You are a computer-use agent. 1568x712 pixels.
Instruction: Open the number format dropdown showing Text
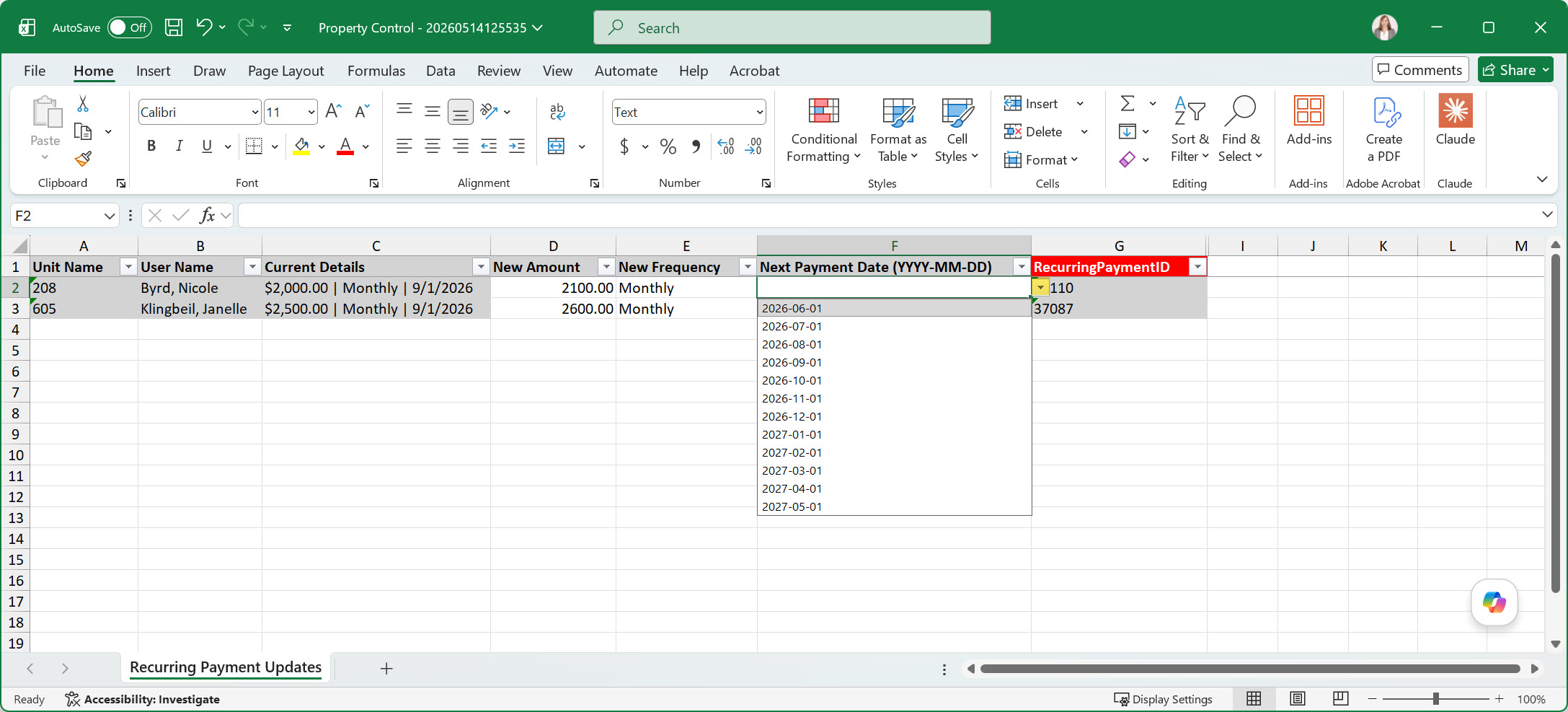pyautogui.click(x=759, y=112)
